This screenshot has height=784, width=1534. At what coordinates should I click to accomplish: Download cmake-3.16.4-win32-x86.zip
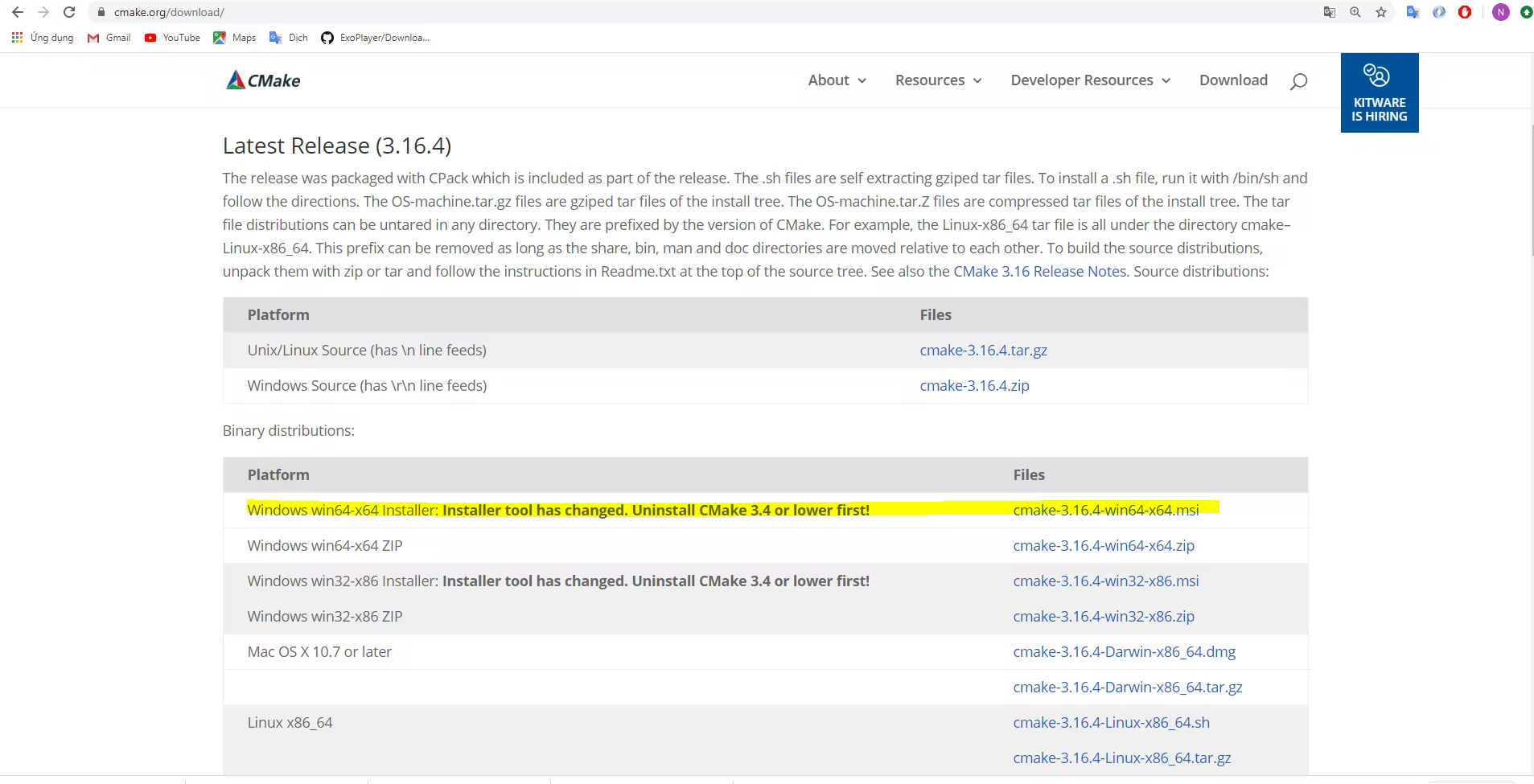(1104, 616)
